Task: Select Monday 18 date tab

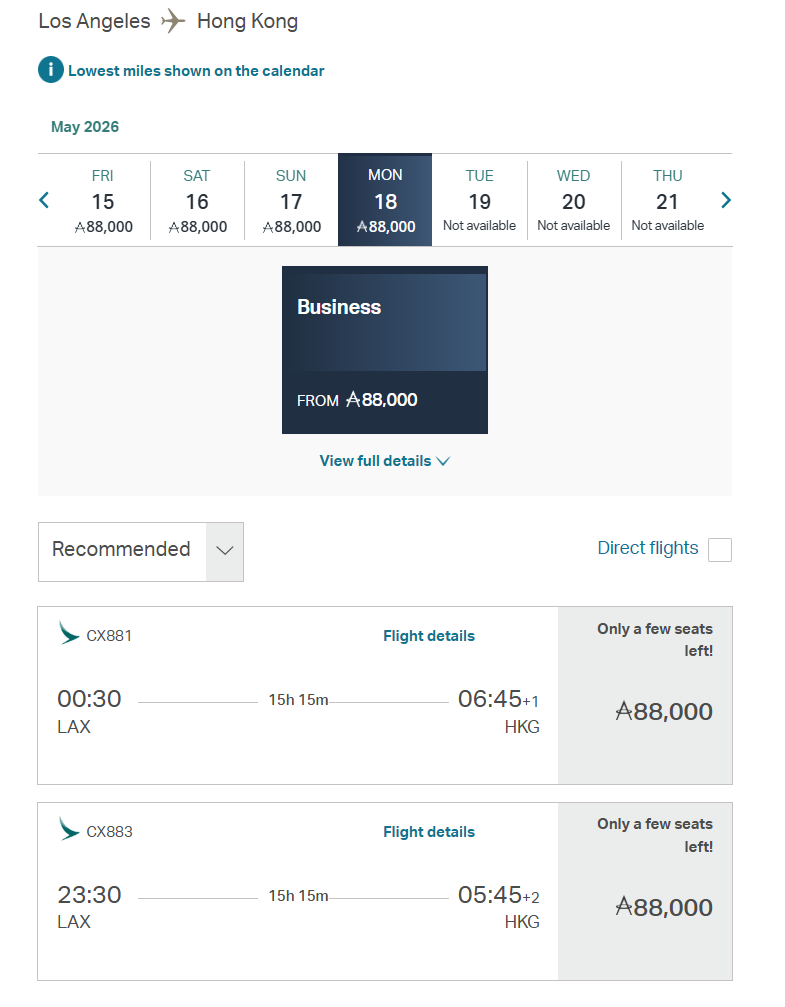Action: point(385,200)
